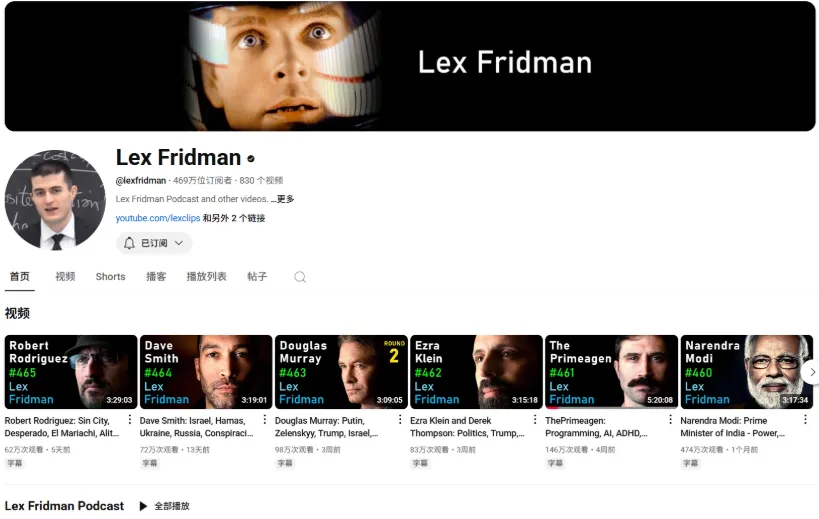
Task: Expand channel description with 更多
Action: 285,199
